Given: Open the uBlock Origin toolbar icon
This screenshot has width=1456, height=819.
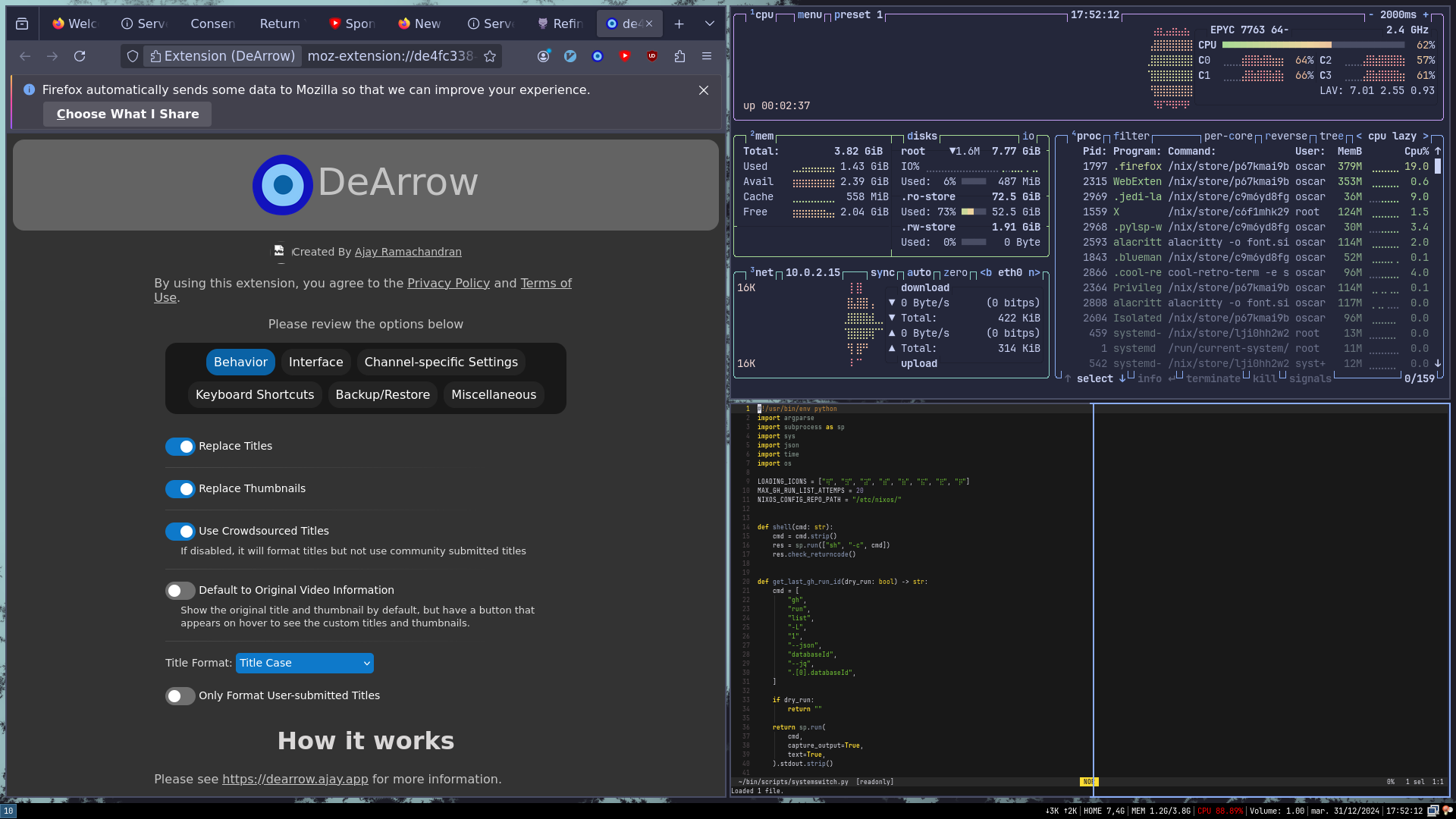Looking at the screenshot, I should click(x=652, y=56).
